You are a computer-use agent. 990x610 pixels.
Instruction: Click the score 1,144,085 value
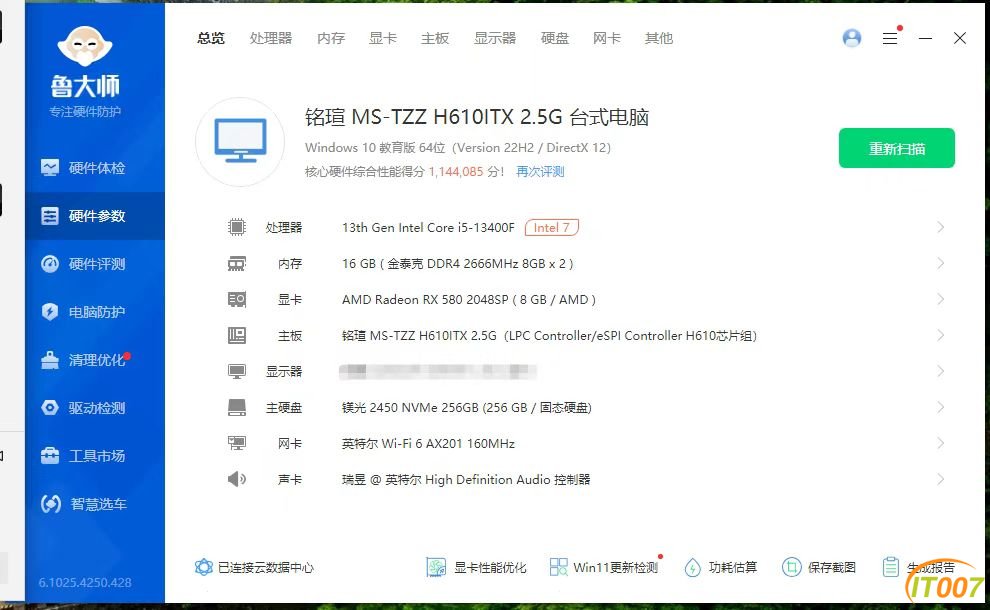[456, 172]
